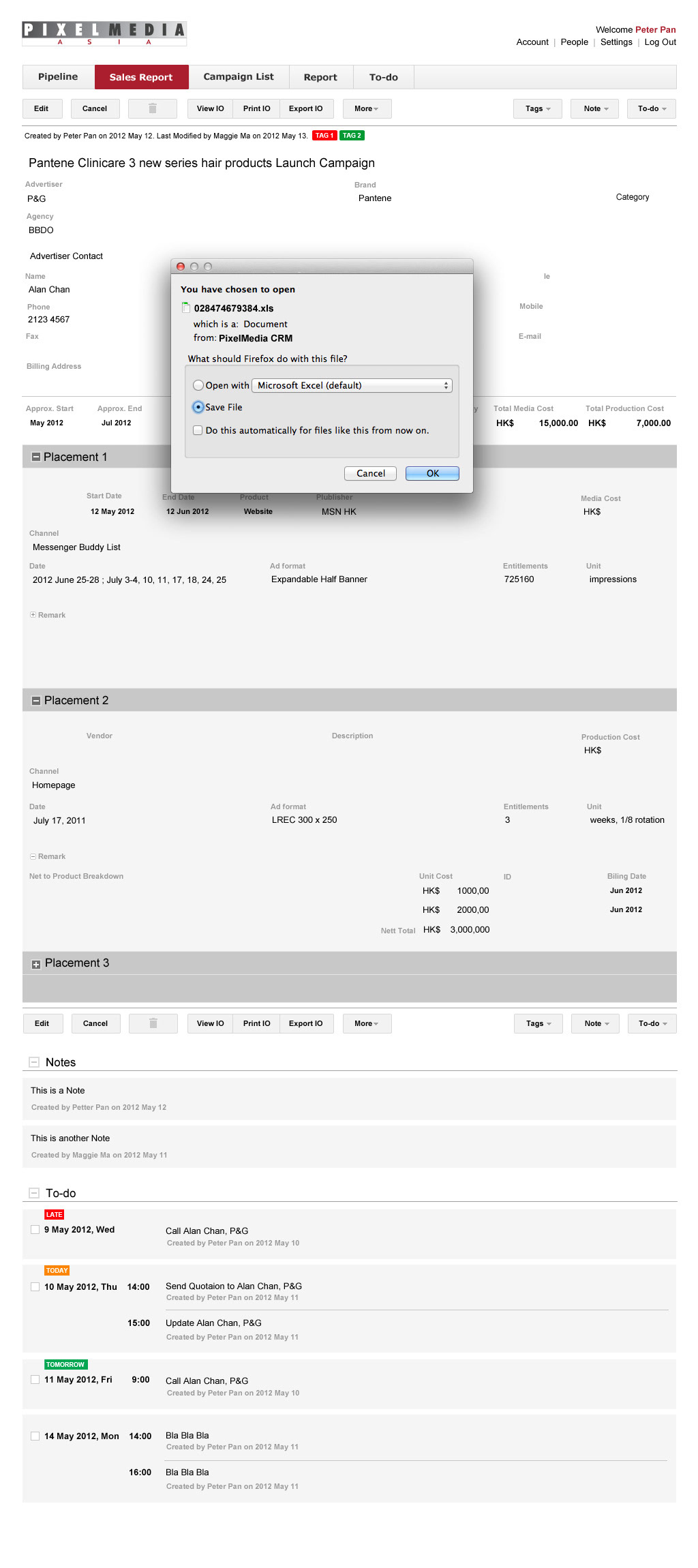Open the top Note dropdown
Screen dimensions: 698x1568
(x=596, y=108)
